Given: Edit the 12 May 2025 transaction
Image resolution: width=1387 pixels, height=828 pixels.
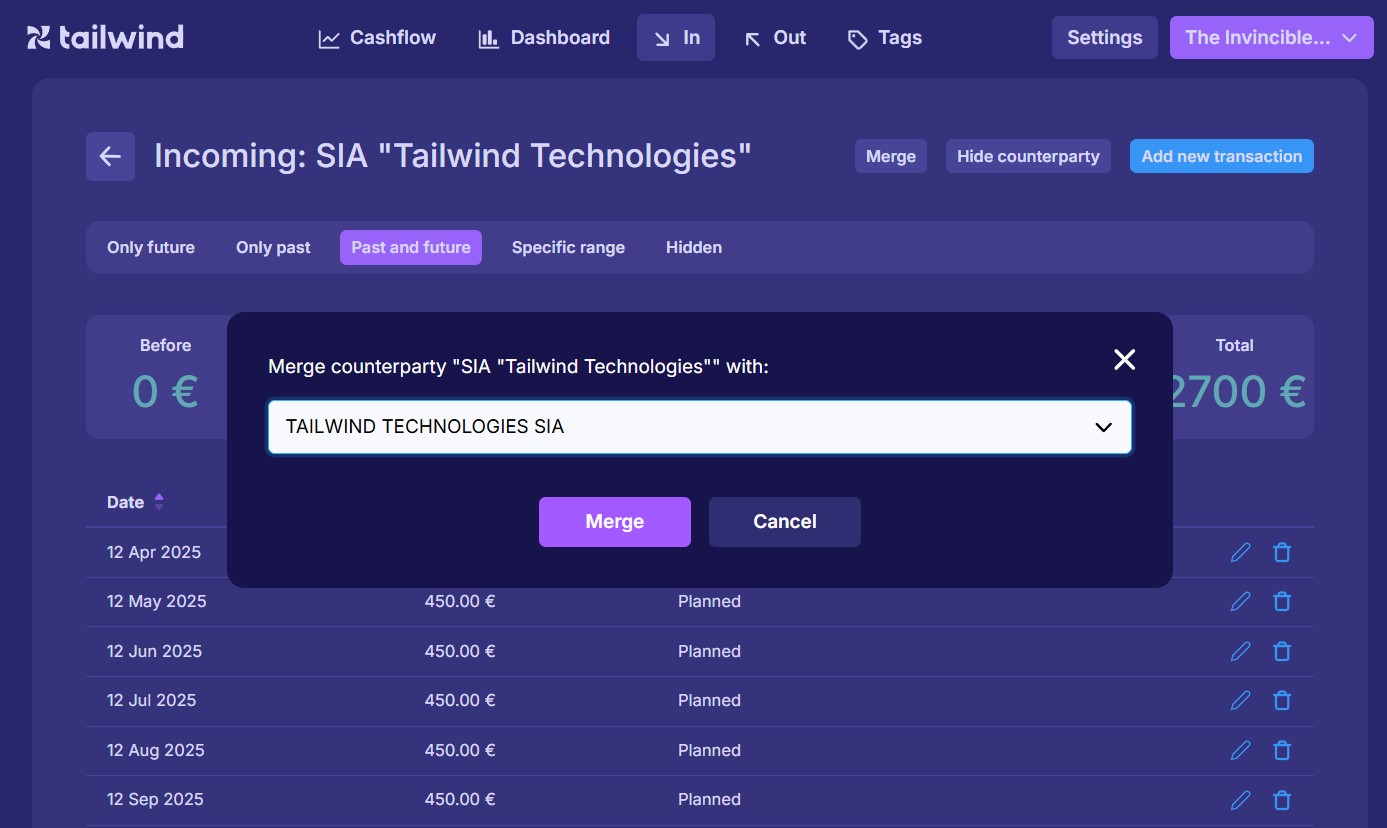Looking at the screenshot, I should [1241, 601].
